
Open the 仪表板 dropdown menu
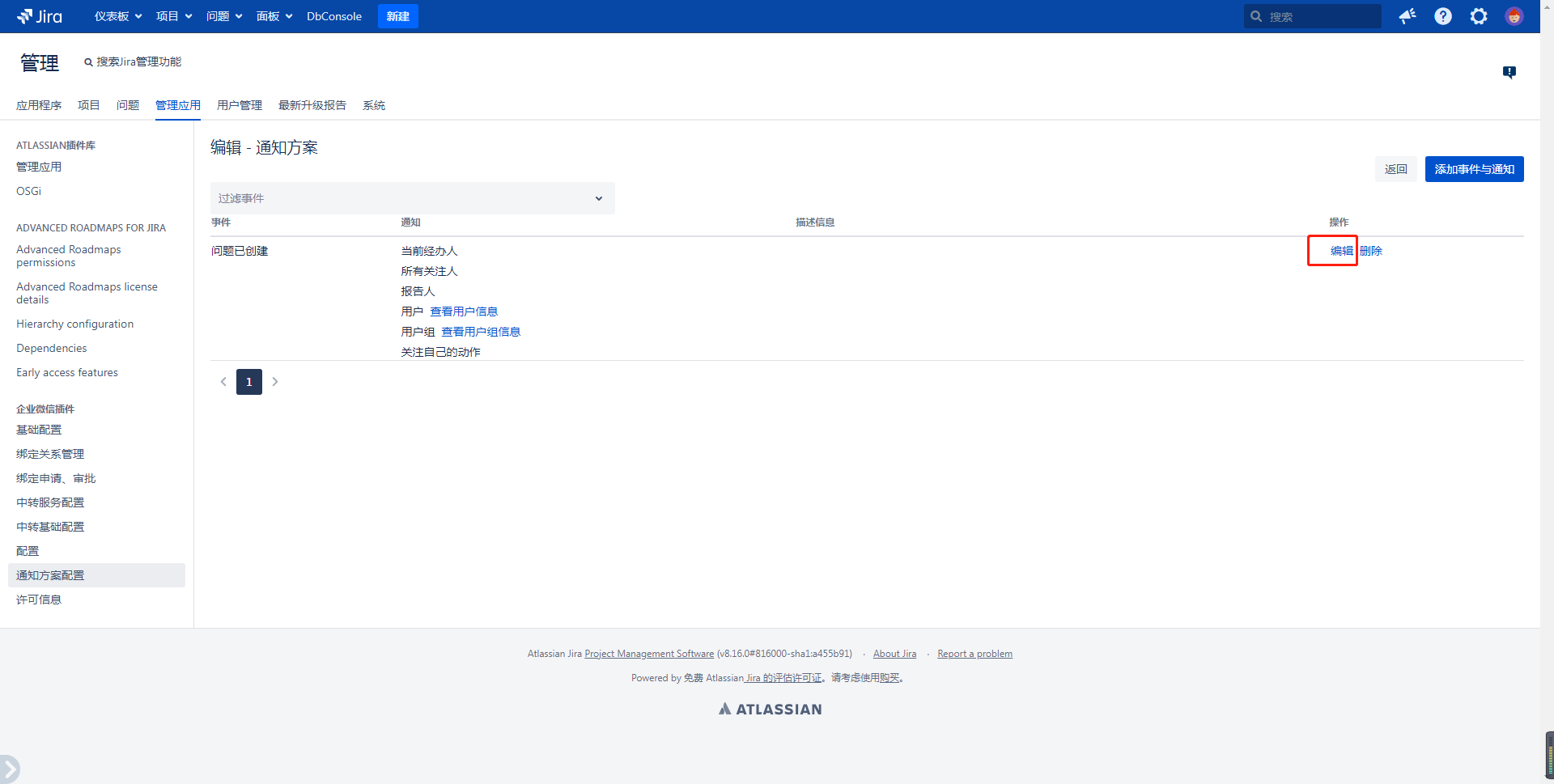(x=118, y=16)
